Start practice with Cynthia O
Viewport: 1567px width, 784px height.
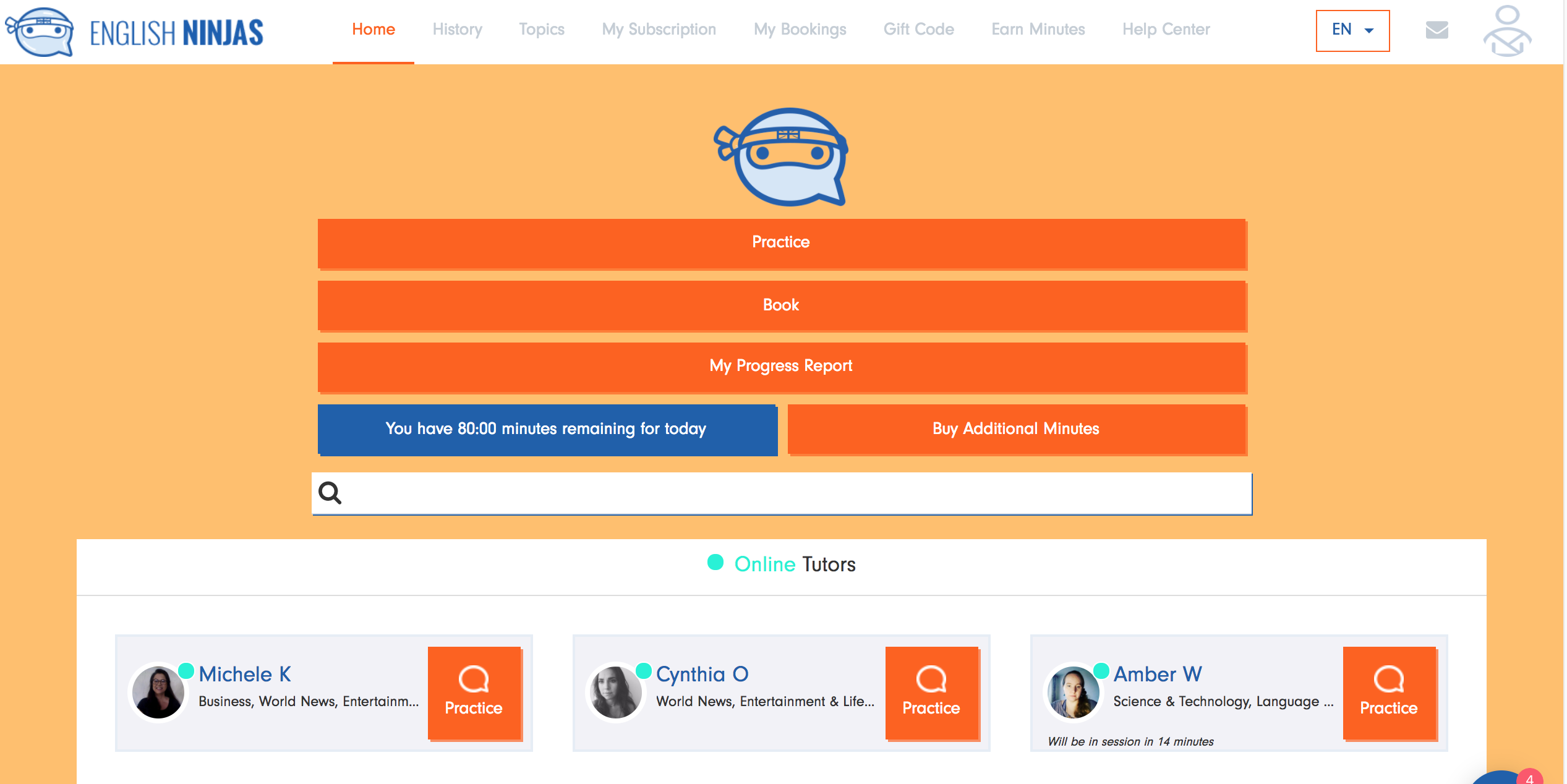pyautogui.click(x=931, y=692)
